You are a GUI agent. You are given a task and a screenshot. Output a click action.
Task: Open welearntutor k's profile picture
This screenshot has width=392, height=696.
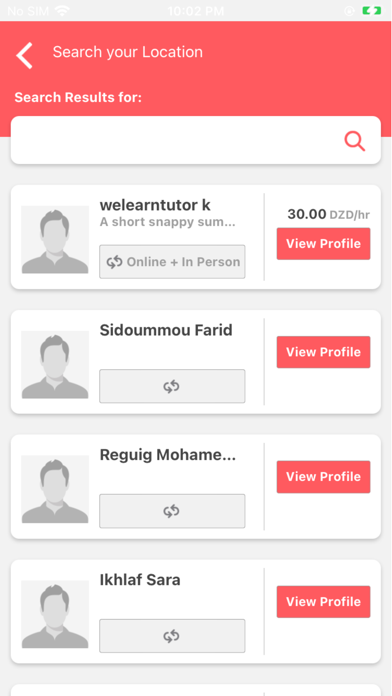pyautogui.click(x=55, y=240)
